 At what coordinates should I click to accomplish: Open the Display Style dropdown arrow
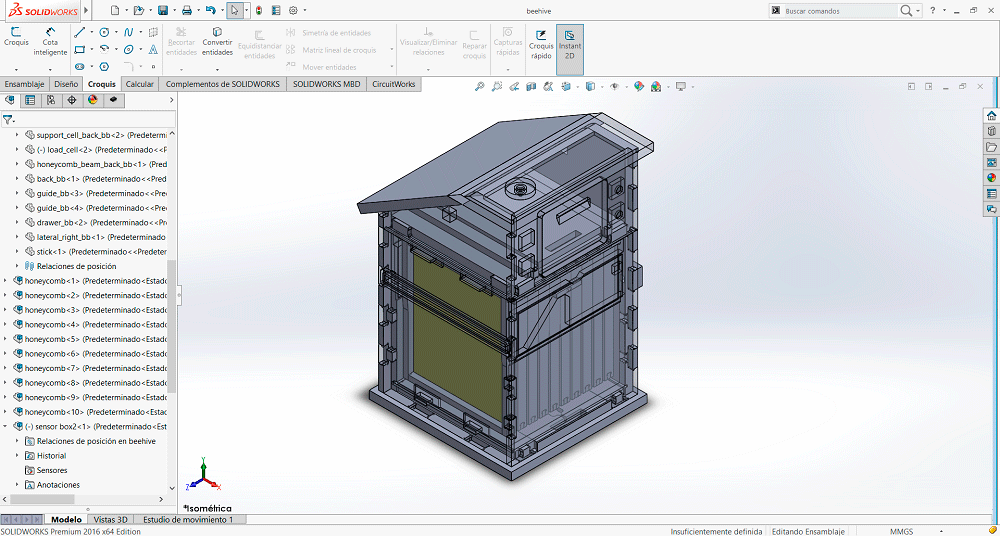(602, 87)
